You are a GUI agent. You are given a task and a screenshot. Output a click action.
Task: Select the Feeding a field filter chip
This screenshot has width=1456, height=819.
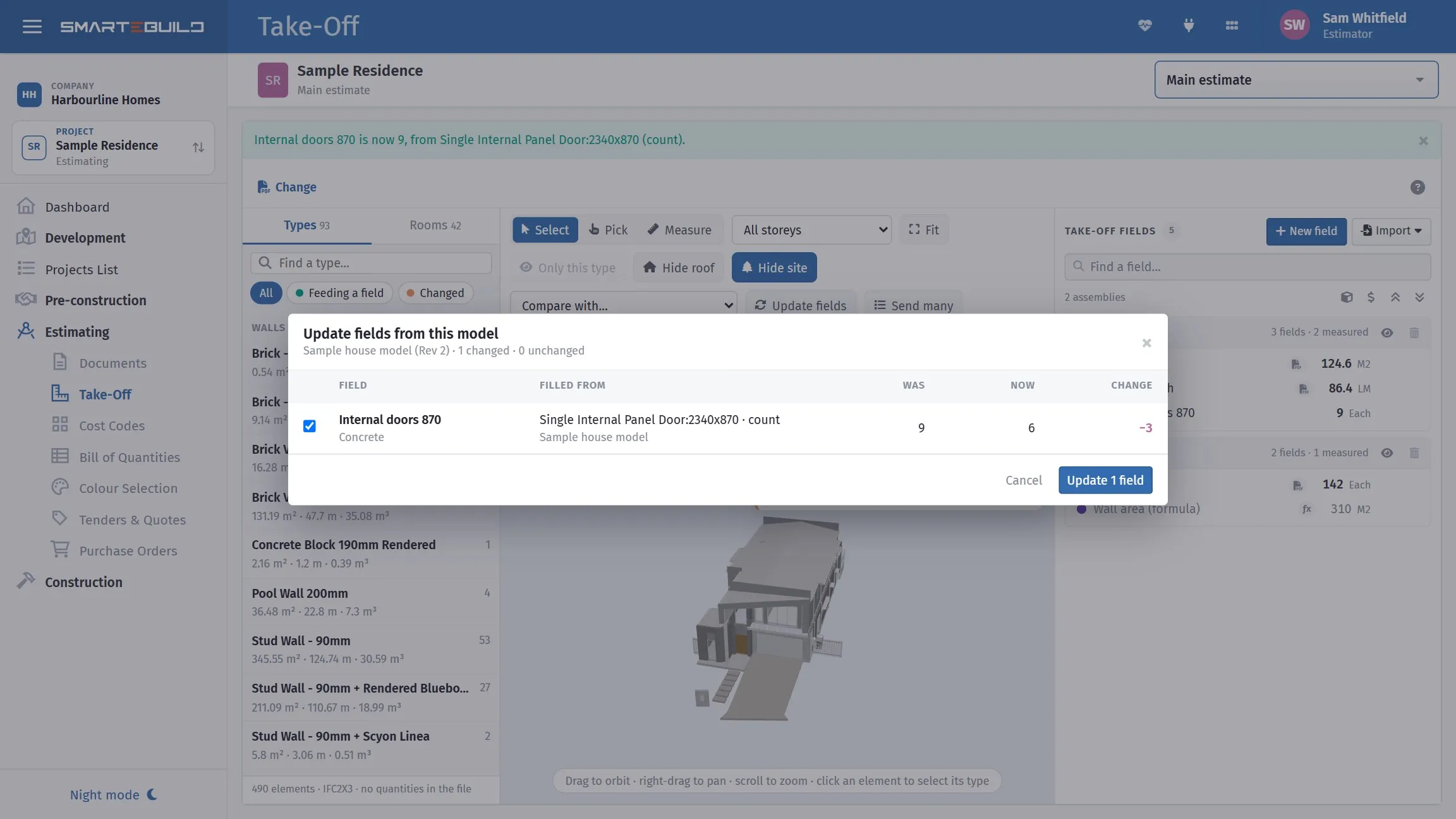[x=339, y=293]
